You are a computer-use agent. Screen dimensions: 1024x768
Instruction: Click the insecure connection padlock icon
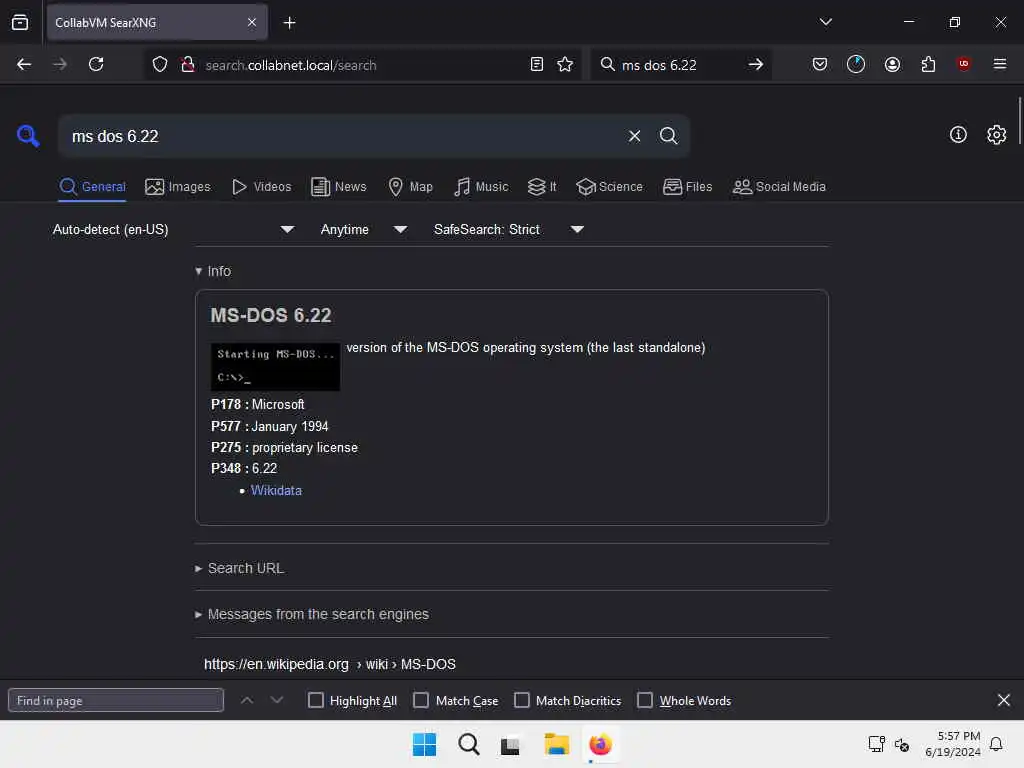pyautogui.click(x=188, y=64)
